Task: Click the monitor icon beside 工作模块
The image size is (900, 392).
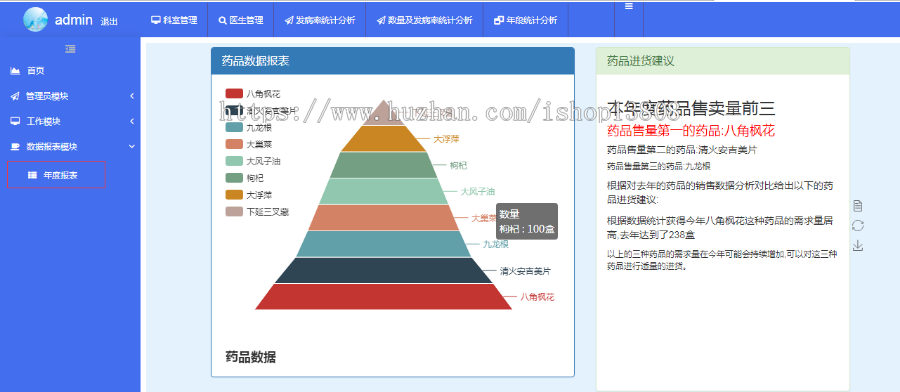Action: coord(15,121)
